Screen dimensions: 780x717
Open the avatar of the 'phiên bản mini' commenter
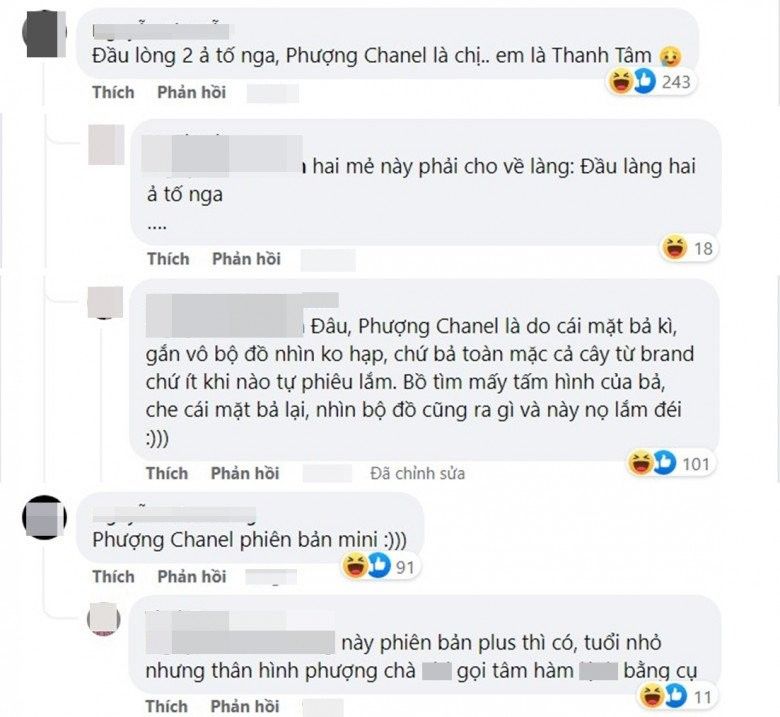click(44, 517)
